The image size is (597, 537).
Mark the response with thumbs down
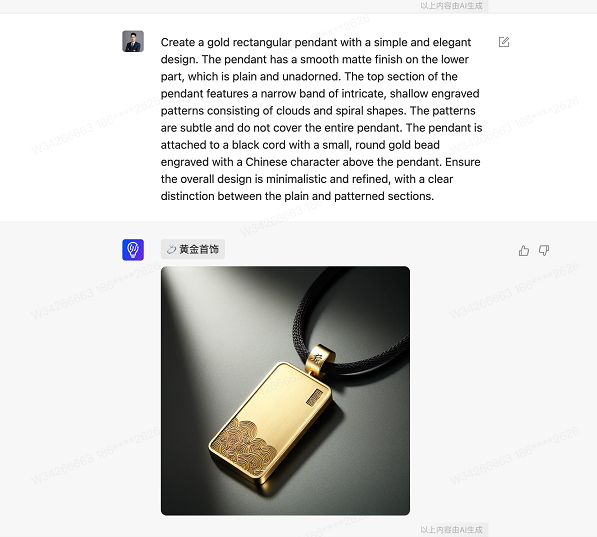click(x=544, y=250)
